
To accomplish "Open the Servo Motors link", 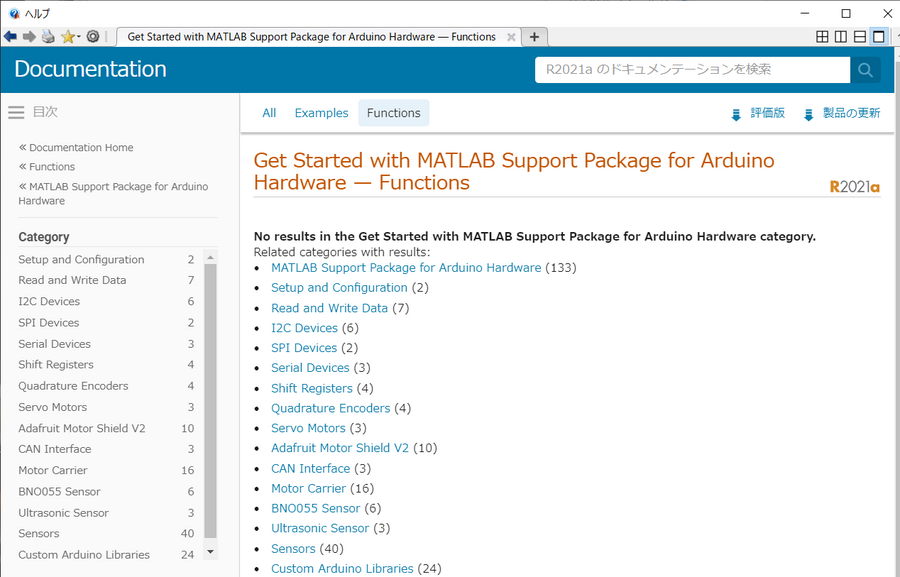I will point(308,428).
